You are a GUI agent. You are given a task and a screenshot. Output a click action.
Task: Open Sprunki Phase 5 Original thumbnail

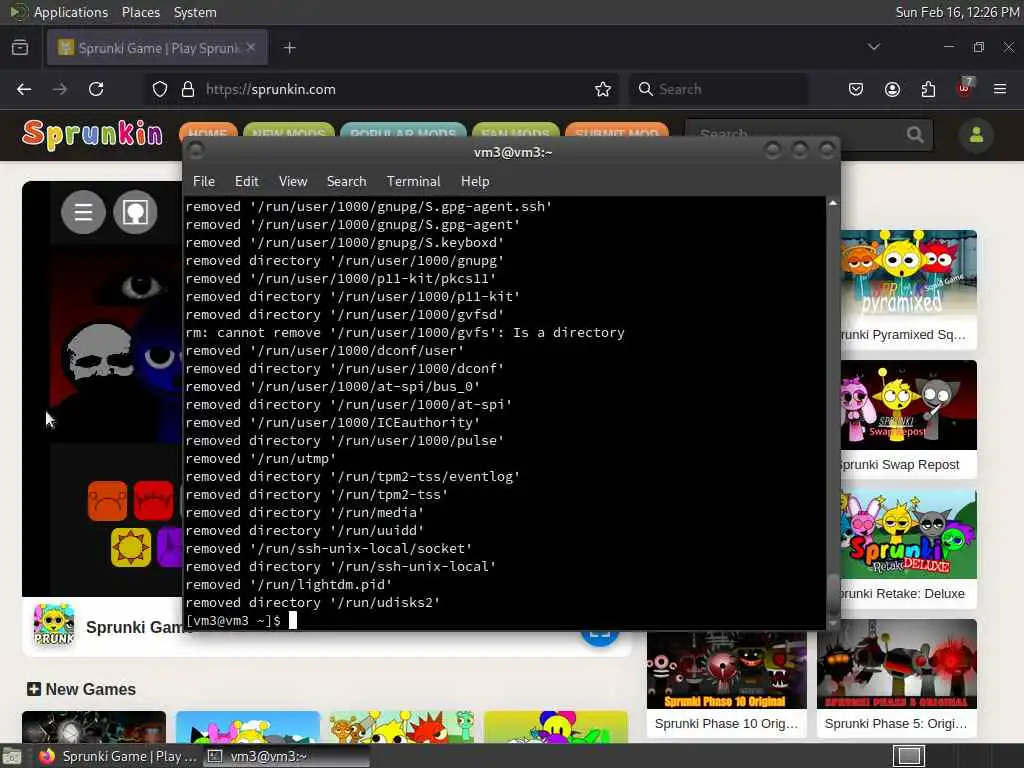point(897,664)
